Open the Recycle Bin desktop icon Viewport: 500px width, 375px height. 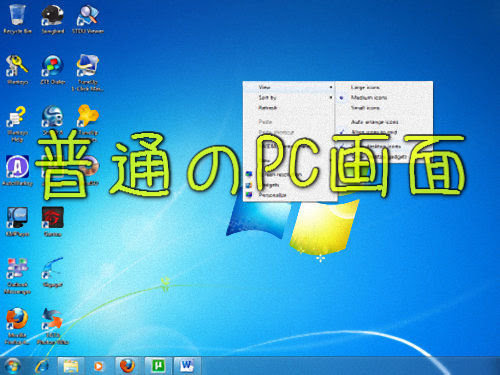point(17,19)
